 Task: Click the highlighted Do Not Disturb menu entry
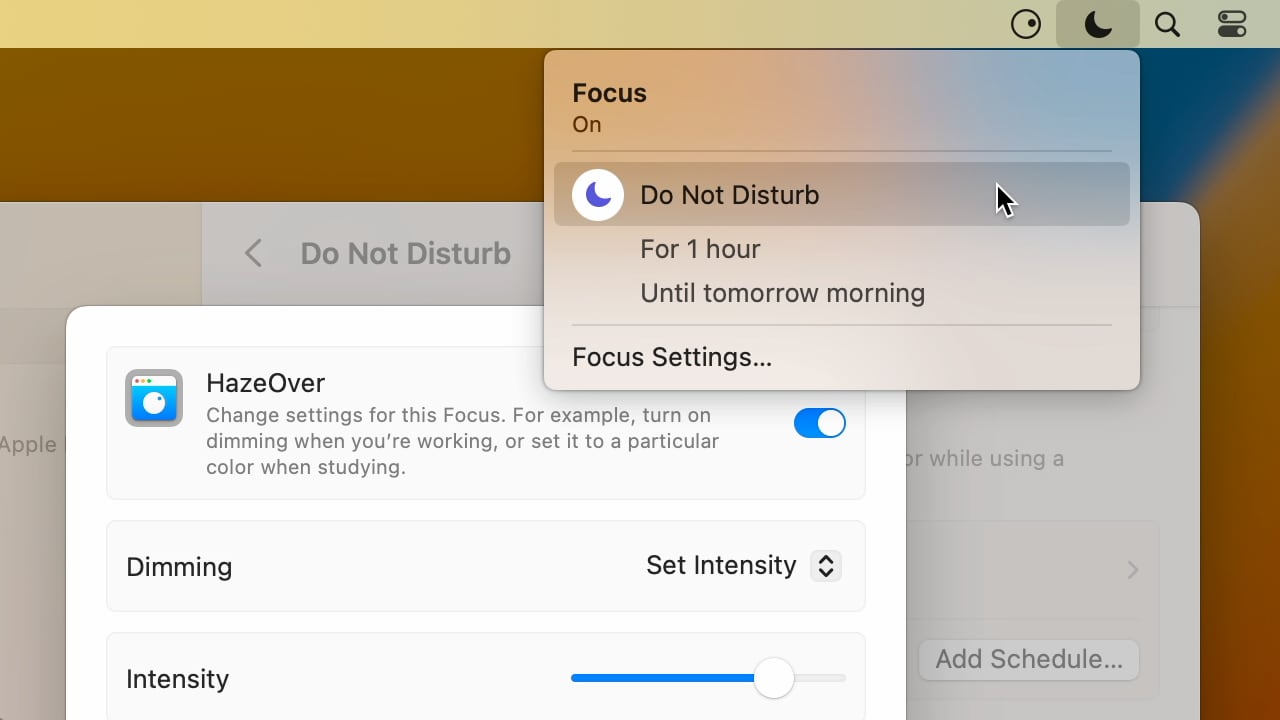729,195
